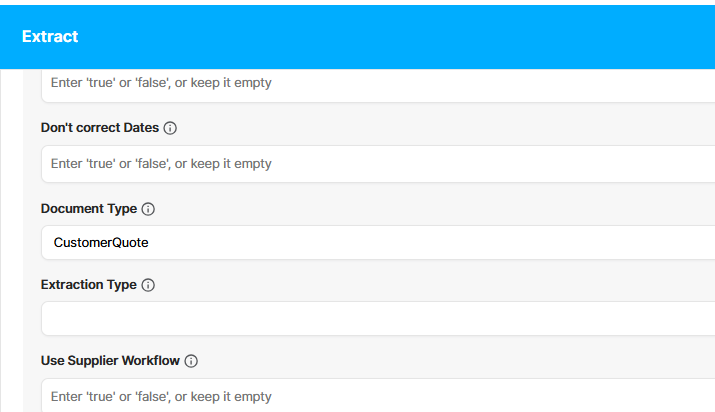Image resolution: width=715 pixels, height=412 pixels.
Task: Select the empty Extraction Type field
Action: 378,319
